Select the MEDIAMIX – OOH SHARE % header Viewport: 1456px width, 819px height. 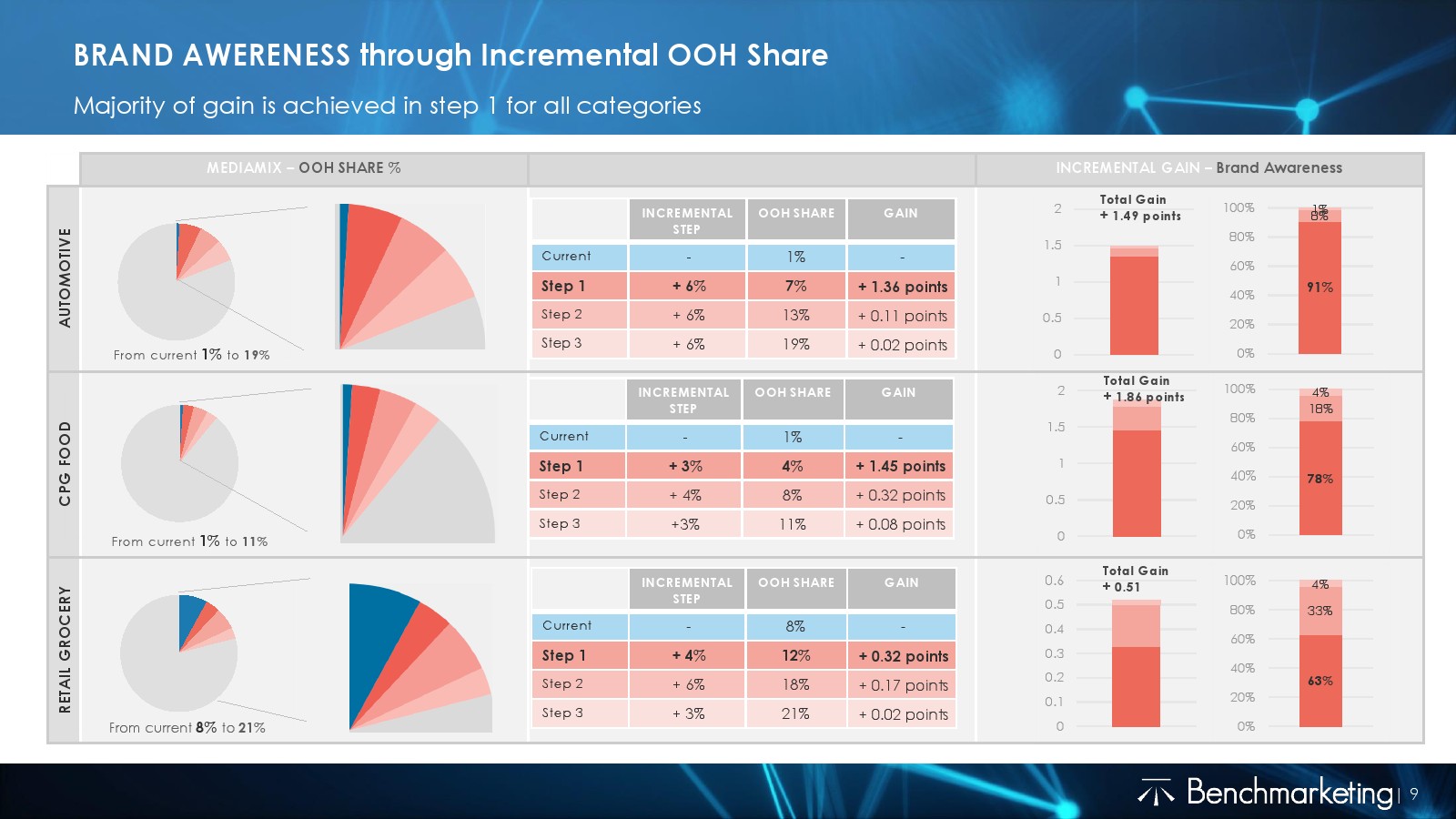pos(303,168)
